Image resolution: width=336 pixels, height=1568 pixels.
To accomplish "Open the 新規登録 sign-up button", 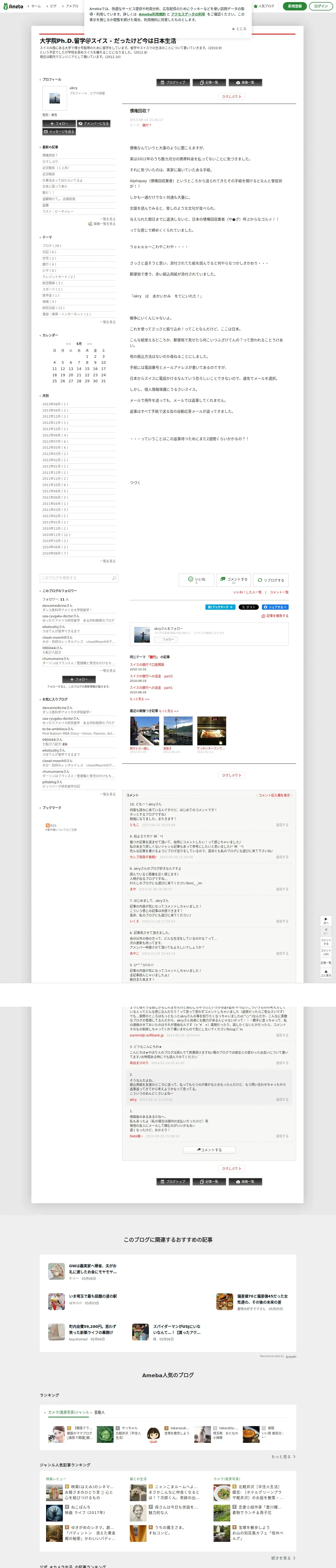I will tap(295, 6).
